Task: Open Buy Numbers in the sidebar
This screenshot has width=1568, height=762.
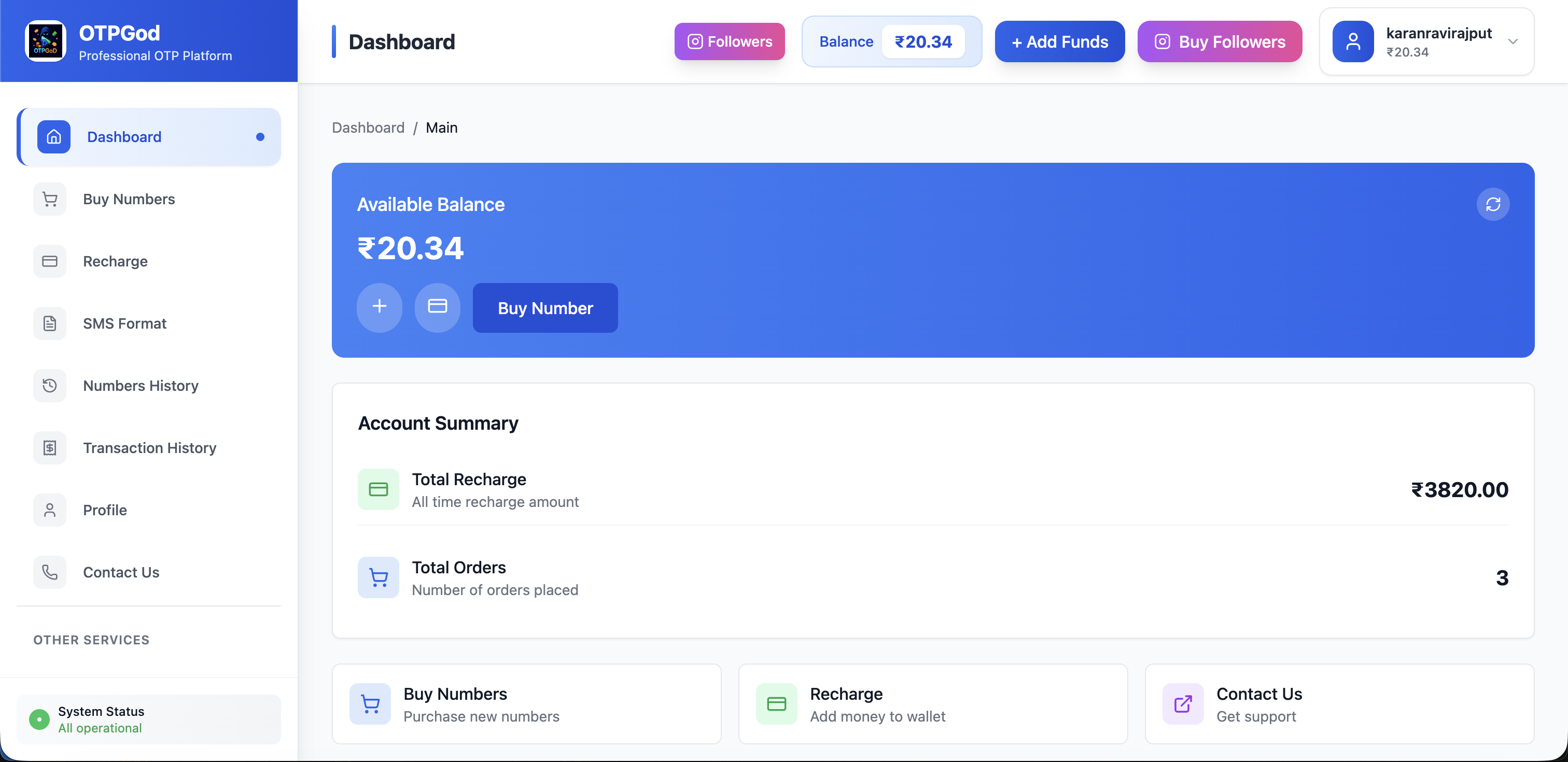Action: [x=148, y=199]
